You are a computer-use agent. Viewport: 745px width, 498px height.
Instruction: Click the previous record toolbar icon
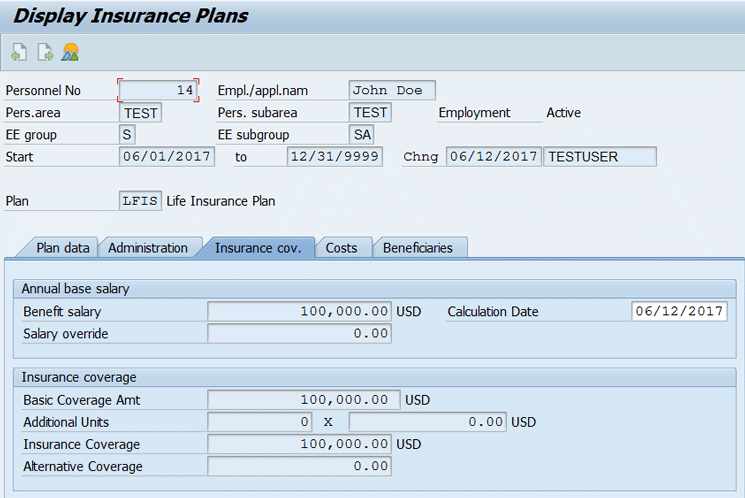(19, 52)
